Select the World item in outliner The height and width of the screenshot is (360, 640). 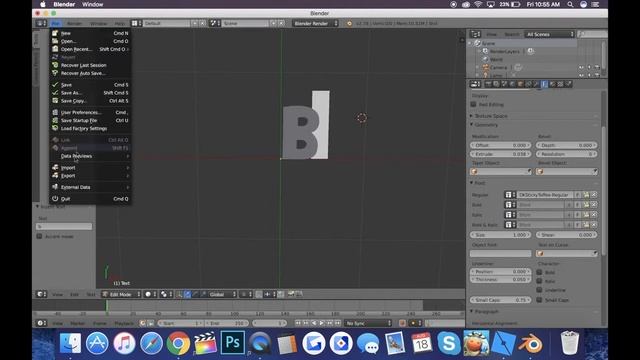pos(496,60)
